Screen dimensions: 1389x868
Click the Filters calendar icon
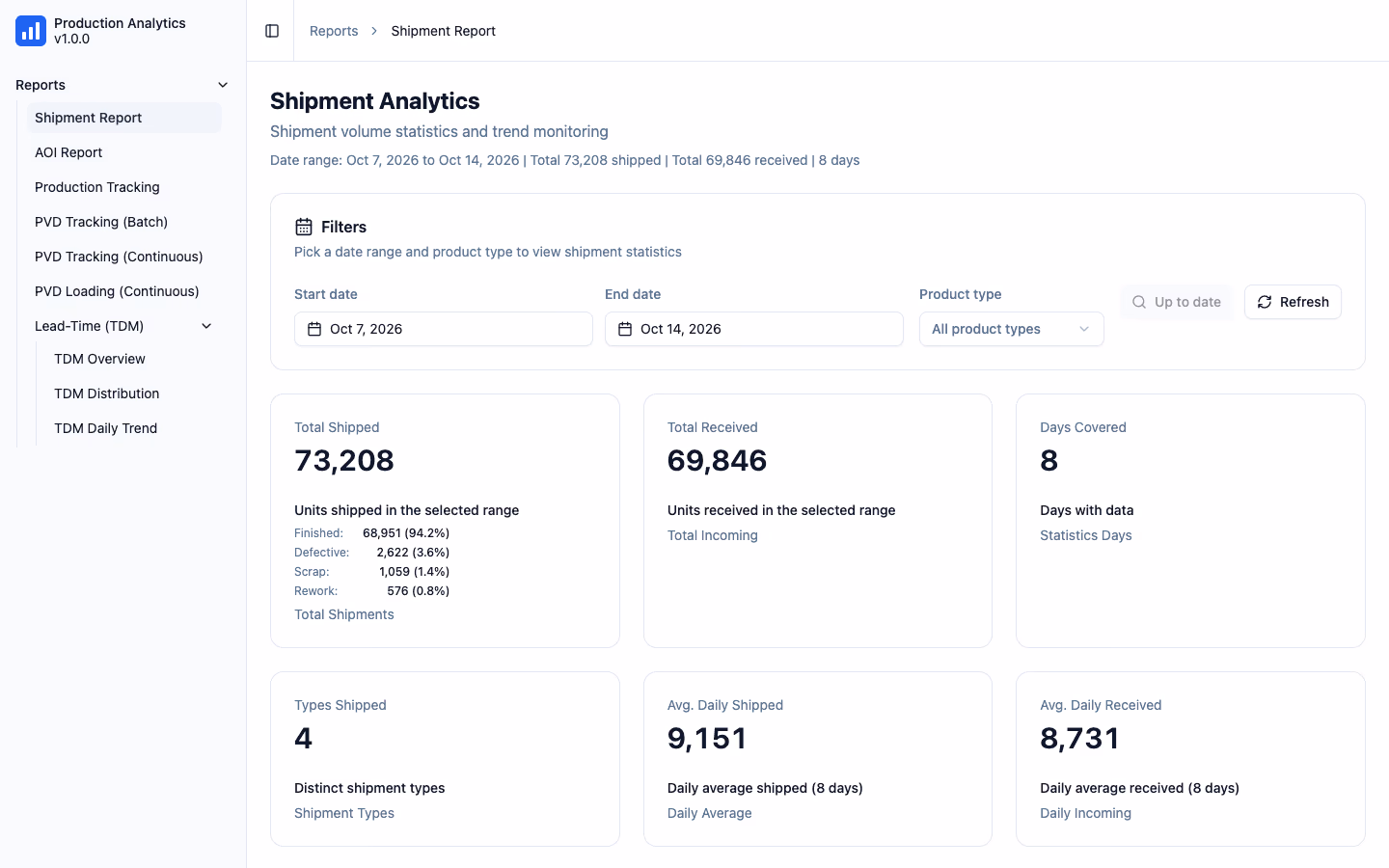pyautogui.click(x=304, y=227)
